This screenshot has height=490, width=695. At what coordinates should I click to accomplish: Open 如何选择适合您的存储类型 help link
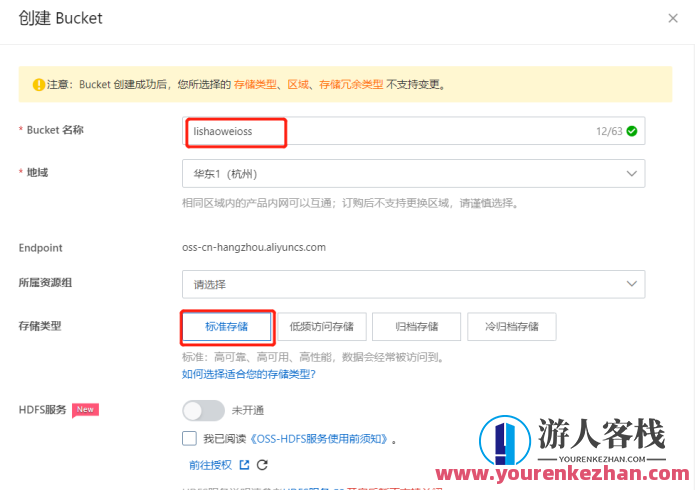249,374
